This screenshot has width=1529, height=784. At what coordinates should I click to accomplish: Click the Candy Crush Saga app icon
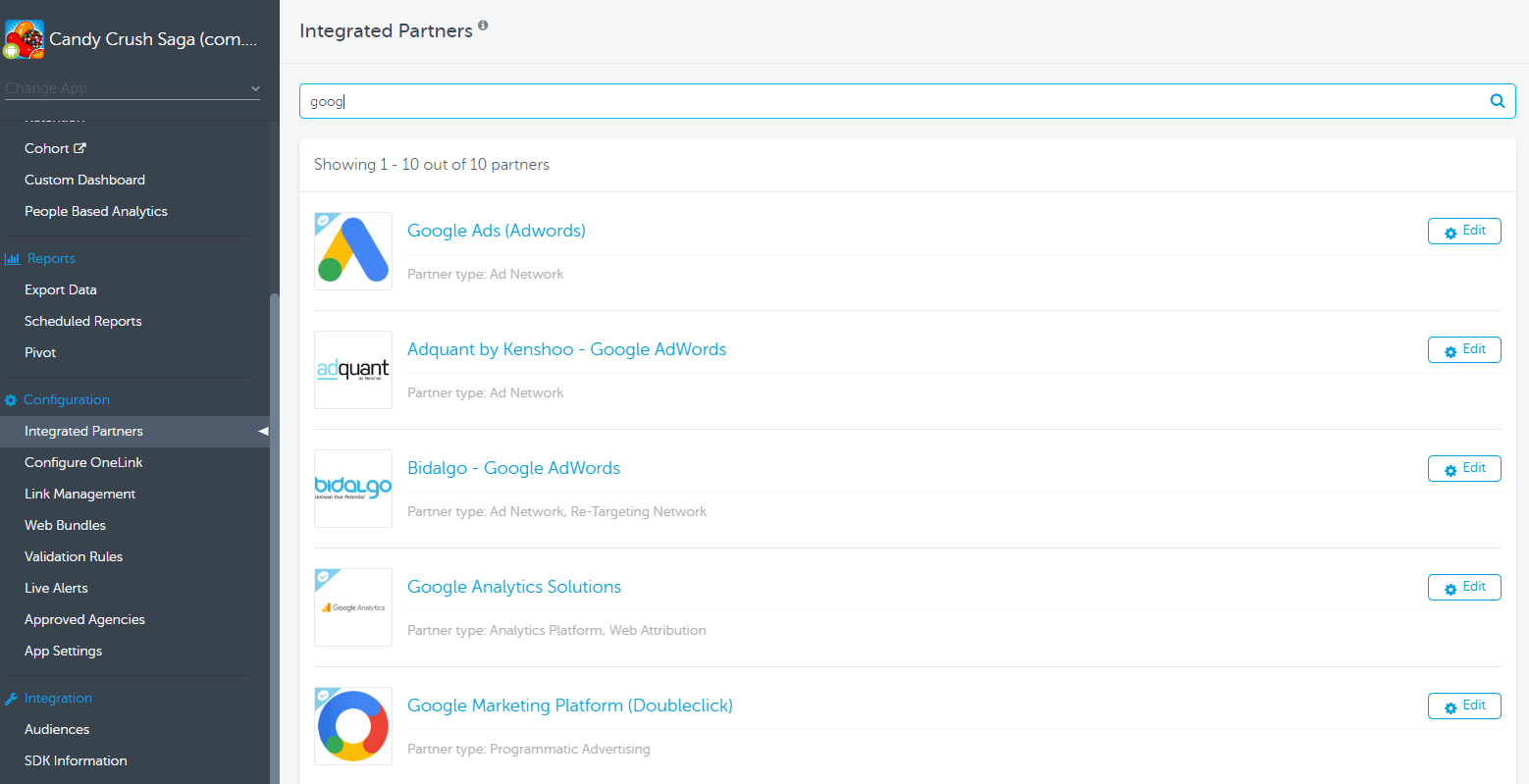tap(25, 39)
